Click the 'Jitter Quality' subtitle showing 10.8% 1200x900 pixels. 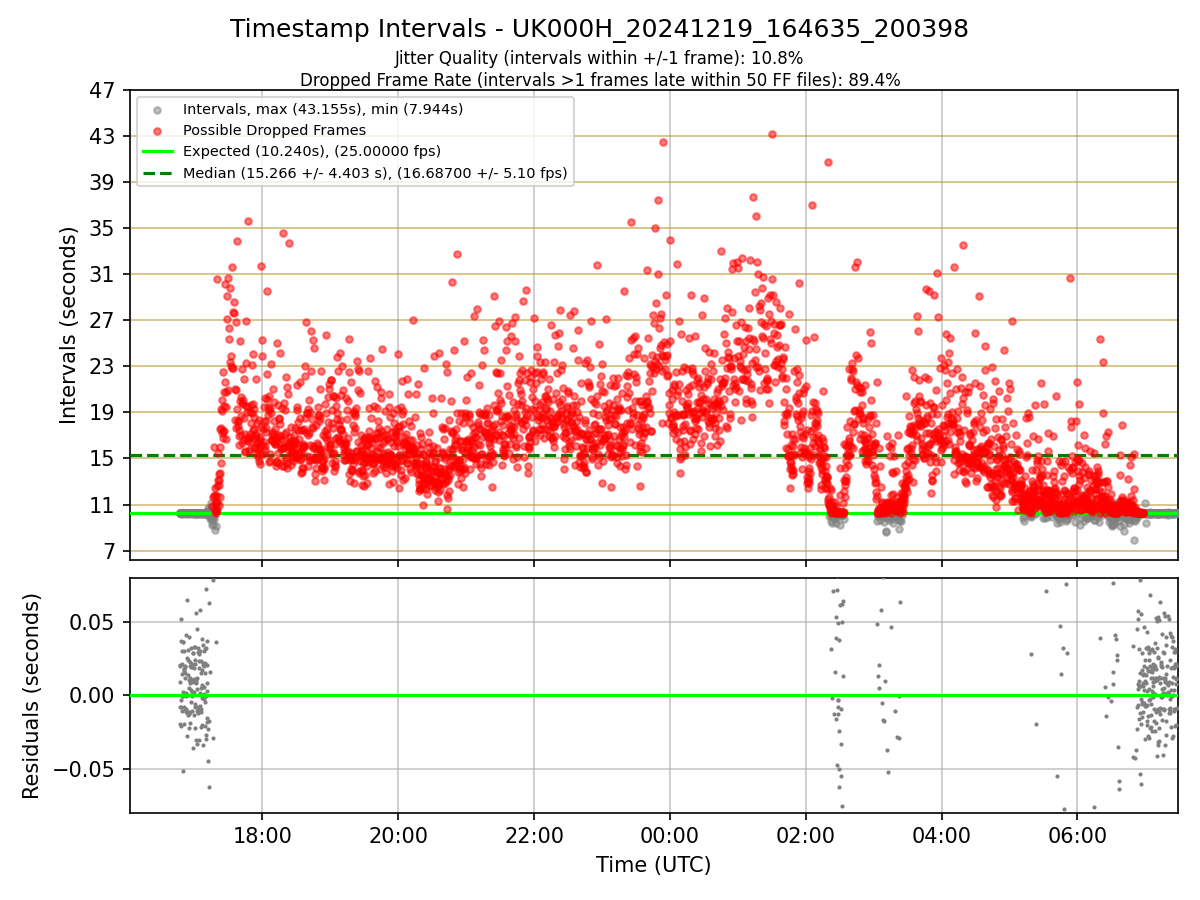[x=599, y=58]
